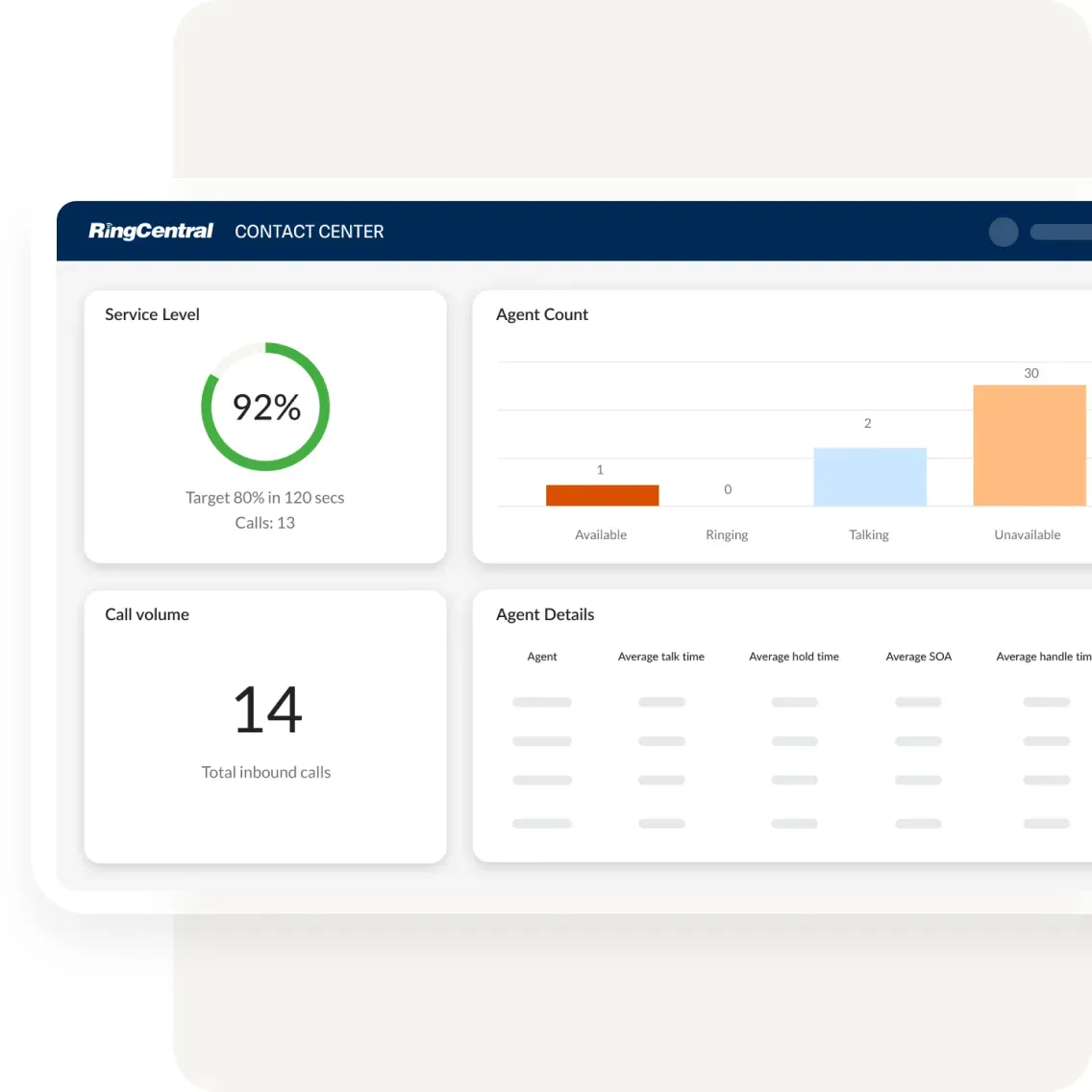Sort by Average talk time column
Screen dimensions: 1092x1092
[661, 656]
